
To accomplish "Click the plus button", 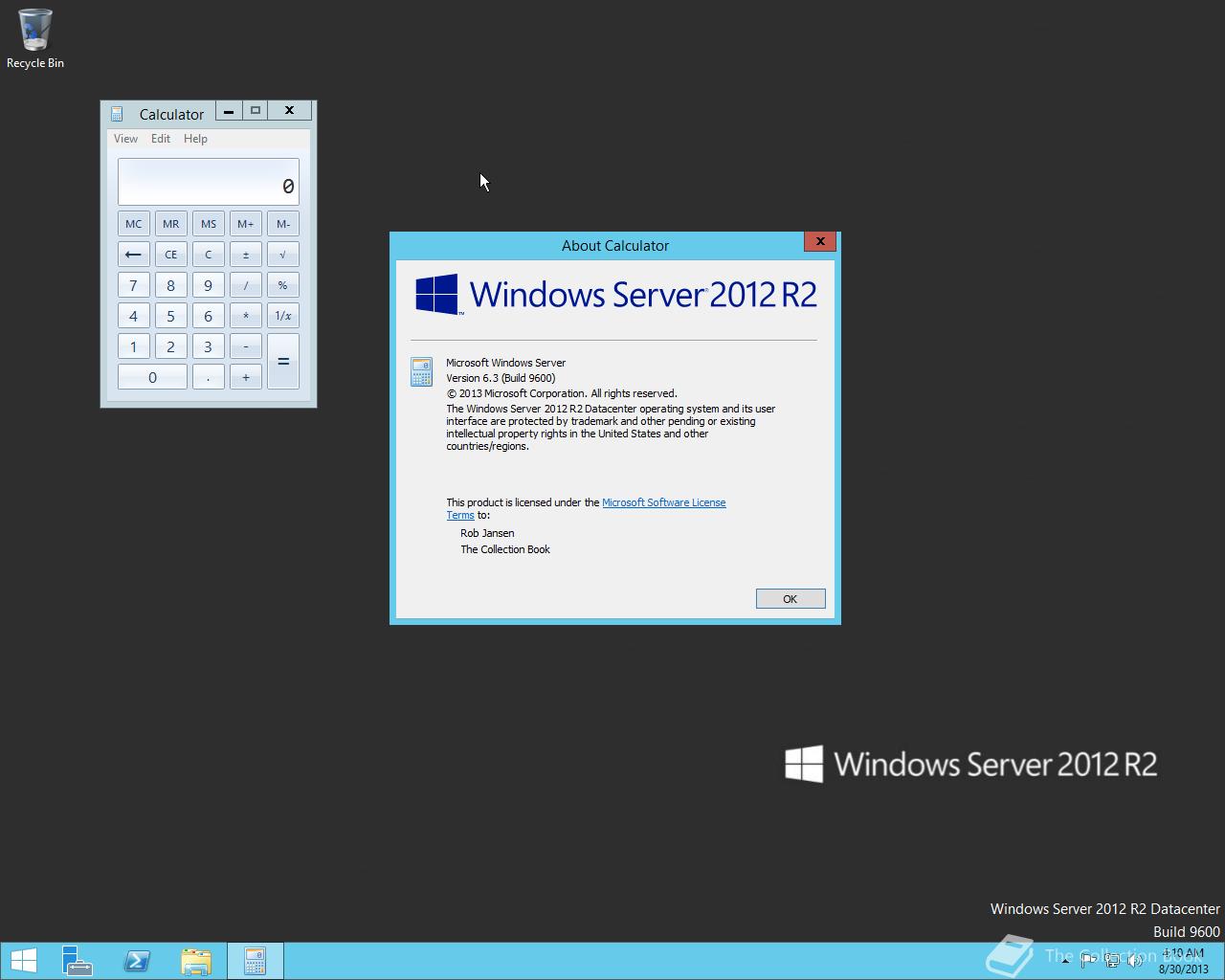I will pos(246,377).
